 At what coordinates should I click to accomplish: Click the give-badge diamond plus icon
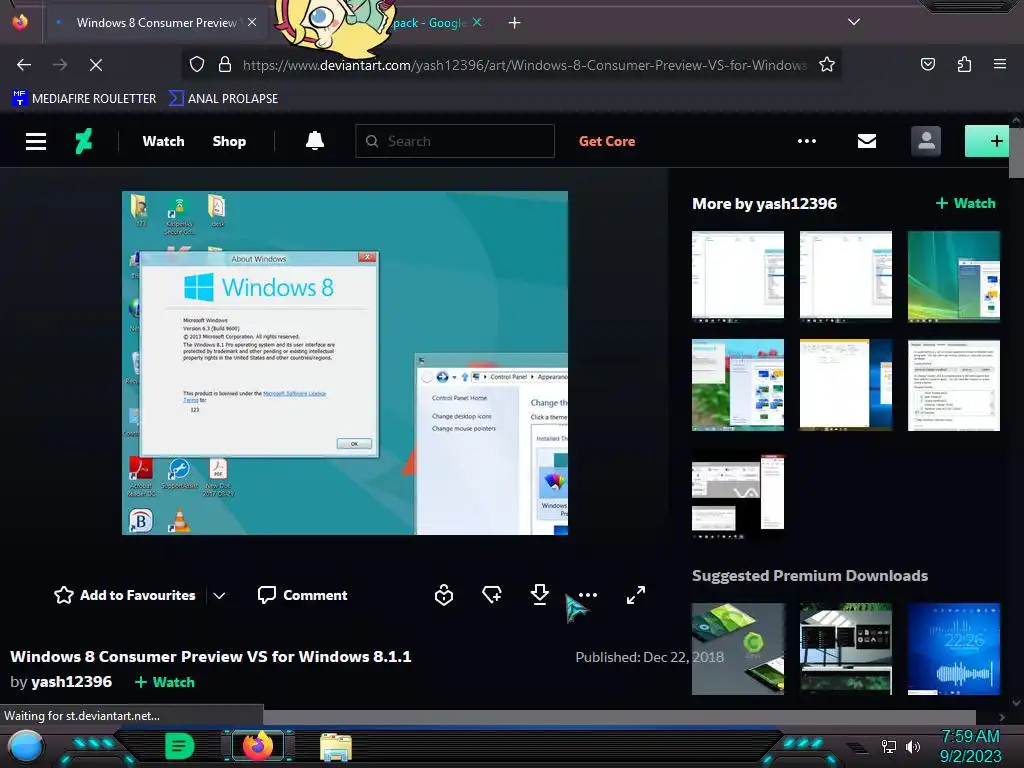point(492,595)
